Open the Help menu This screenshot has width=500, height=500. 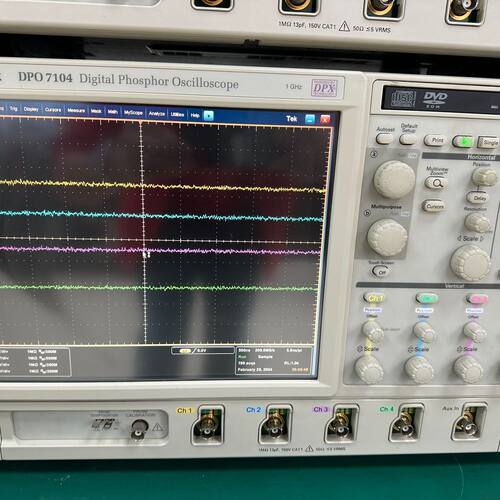coord(195,115)
